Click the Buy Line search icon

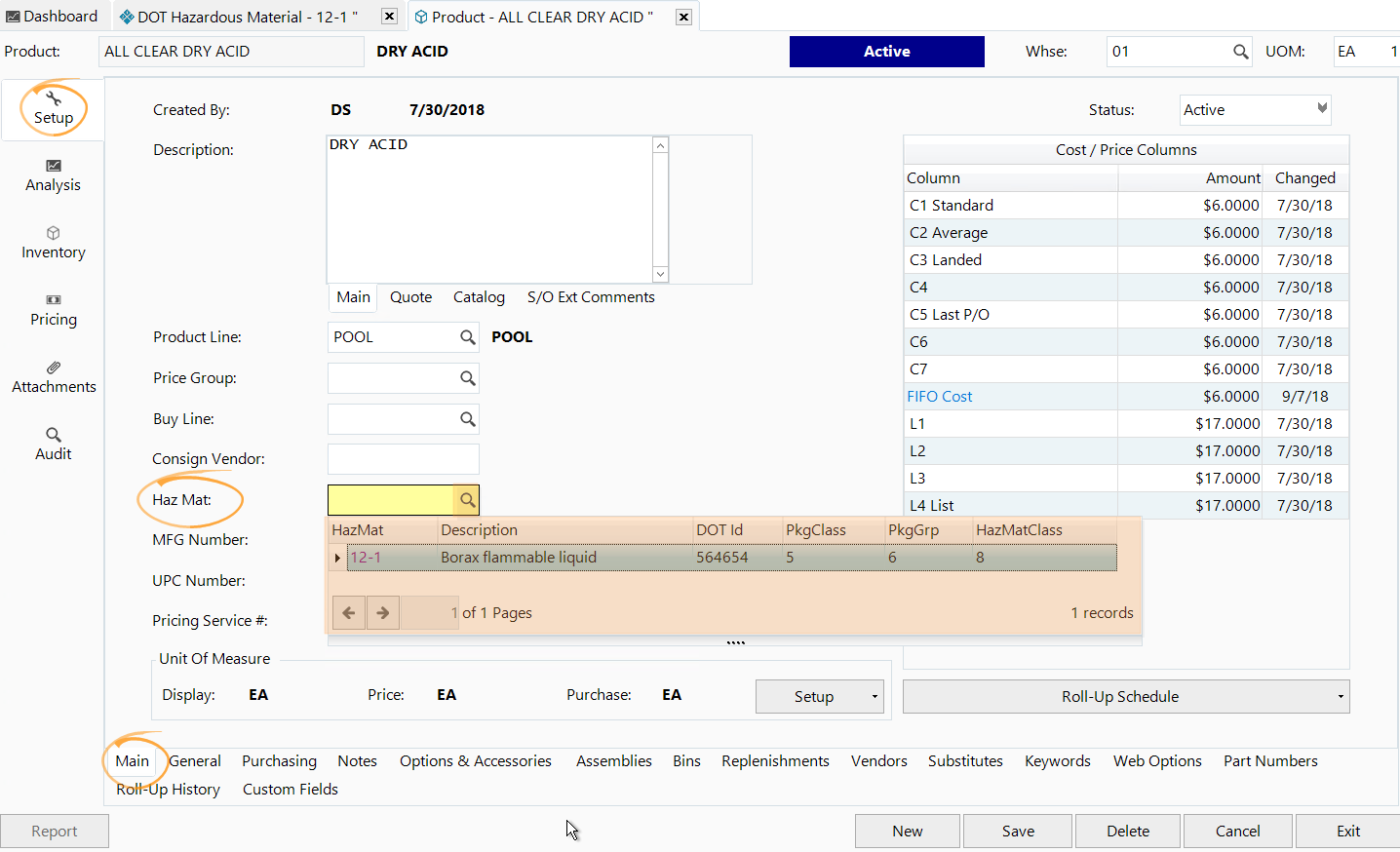tap(467, 419)
